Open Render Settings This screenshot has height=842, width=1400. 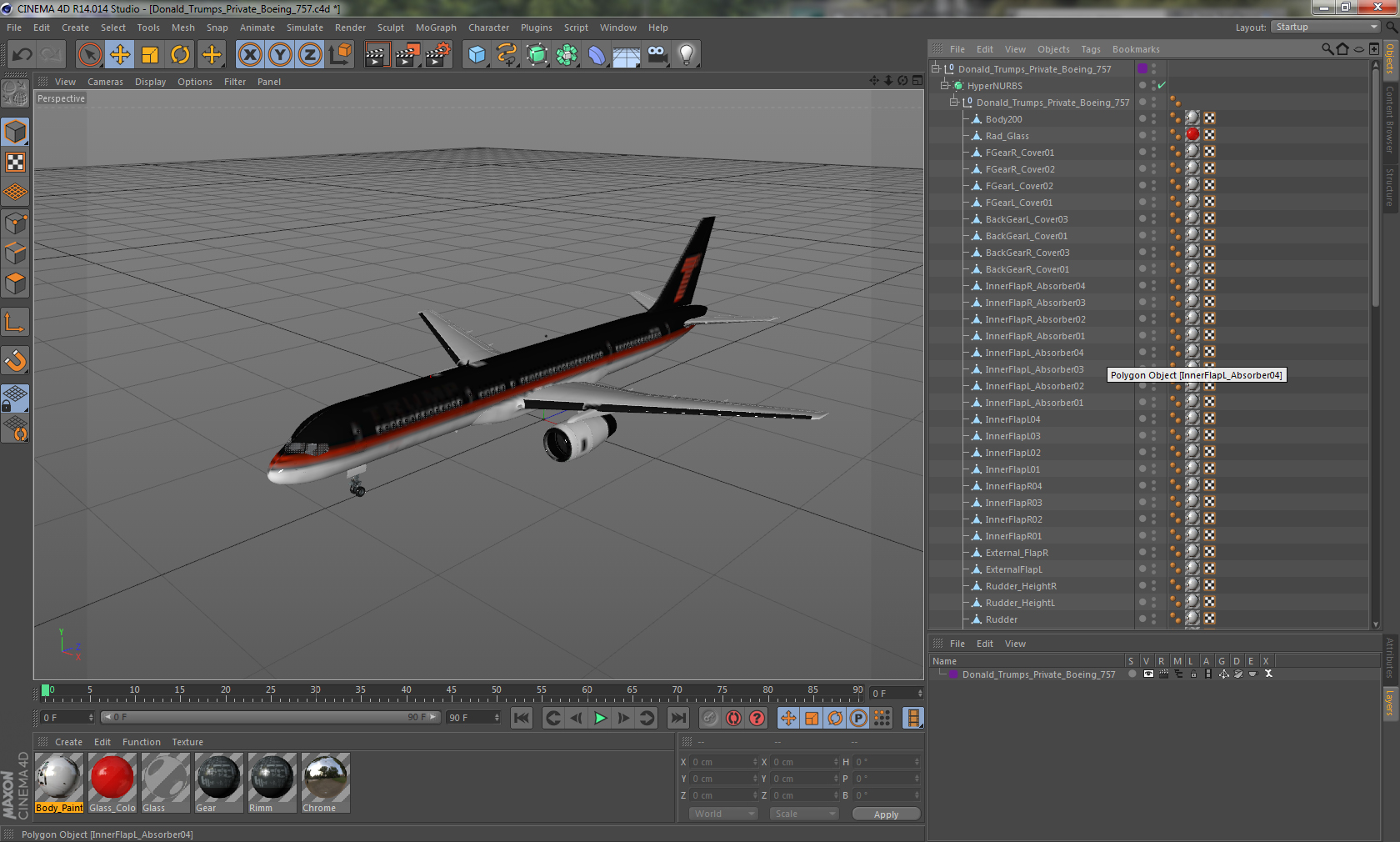click(x=438, y=55)
